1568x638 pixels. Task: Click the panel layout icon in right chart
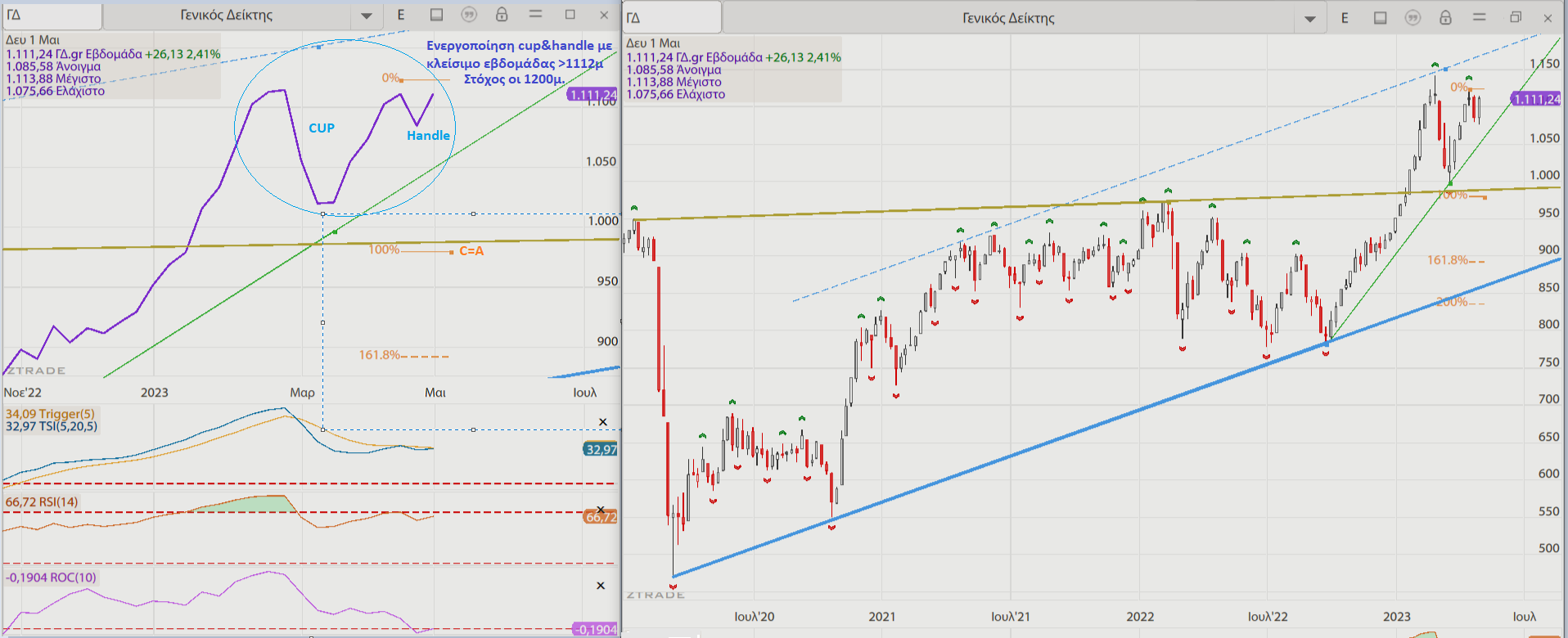1380,18
